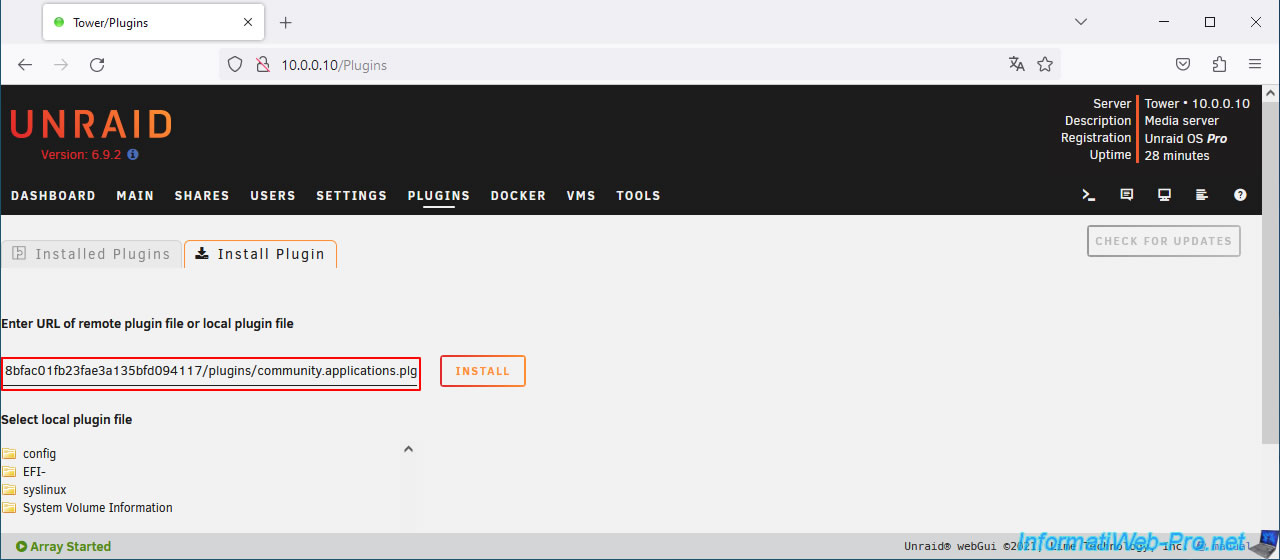Switch to Installed Plugins tab
This screenshot has width=1280, height=560.
(92, 254)
